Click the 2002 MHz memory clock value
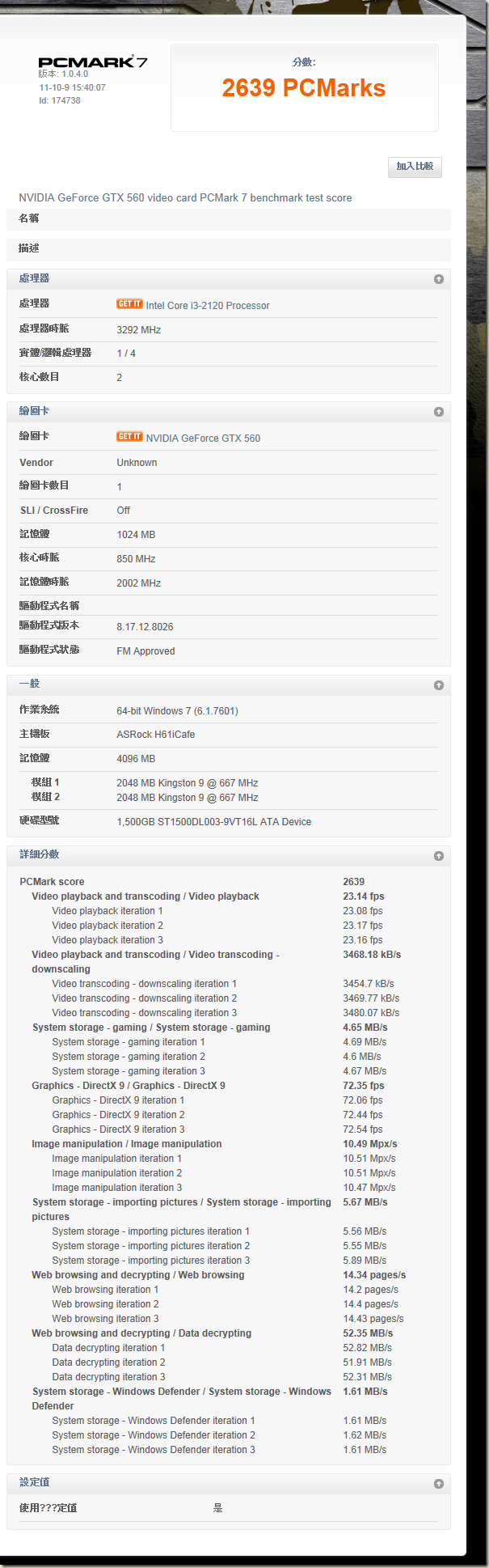The width and height of the screenshot is (489, 1568). (139, 583)
